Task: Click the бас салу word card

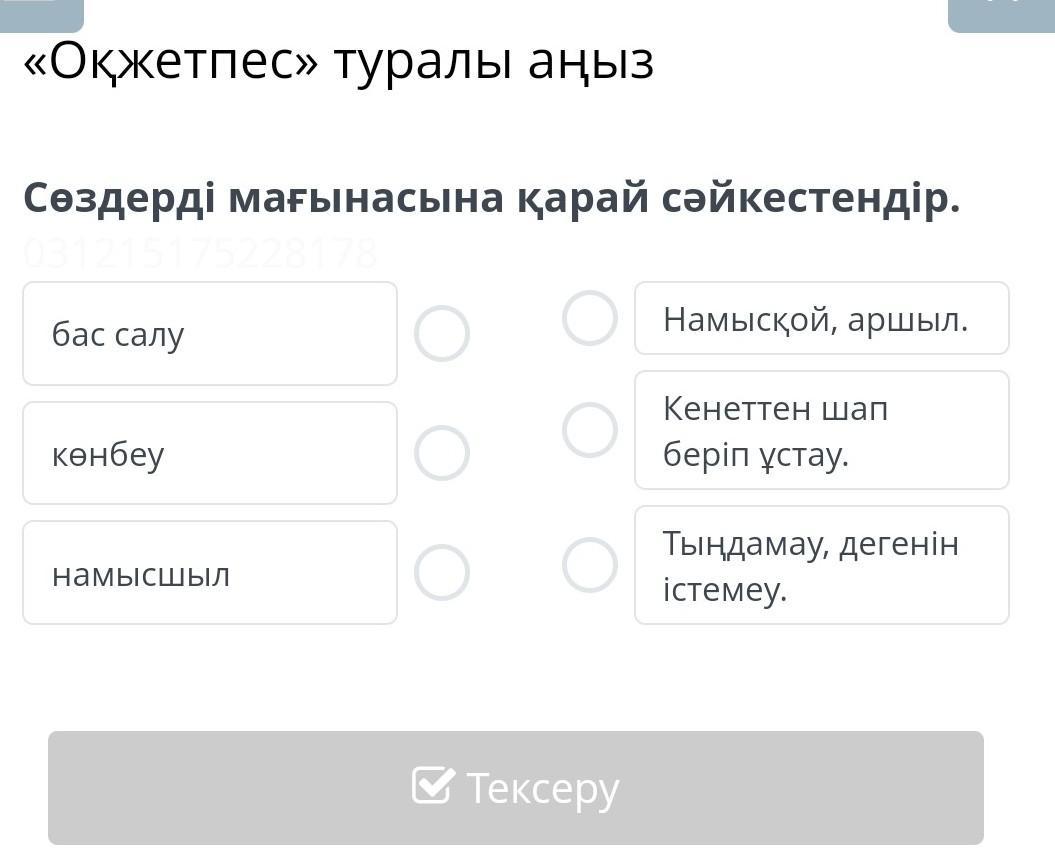Action: click(210, 334)
